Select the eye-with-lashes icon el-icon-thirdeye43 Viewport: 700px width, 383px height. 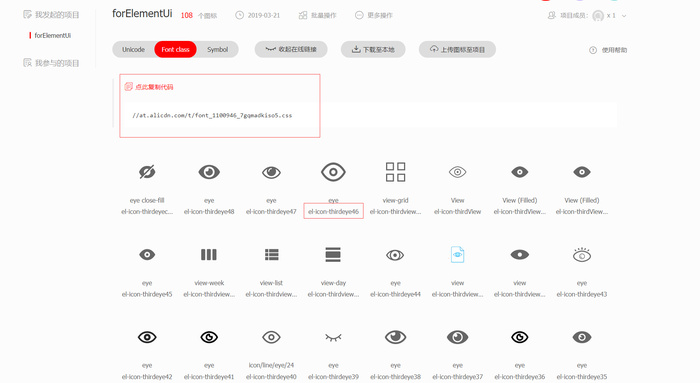pos(582,254)
